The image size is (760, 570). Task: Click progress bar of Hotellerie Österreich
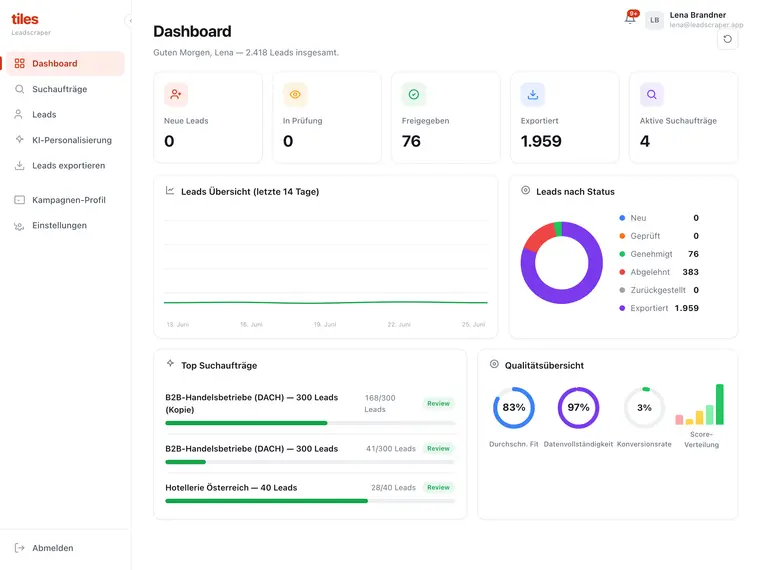310,501
